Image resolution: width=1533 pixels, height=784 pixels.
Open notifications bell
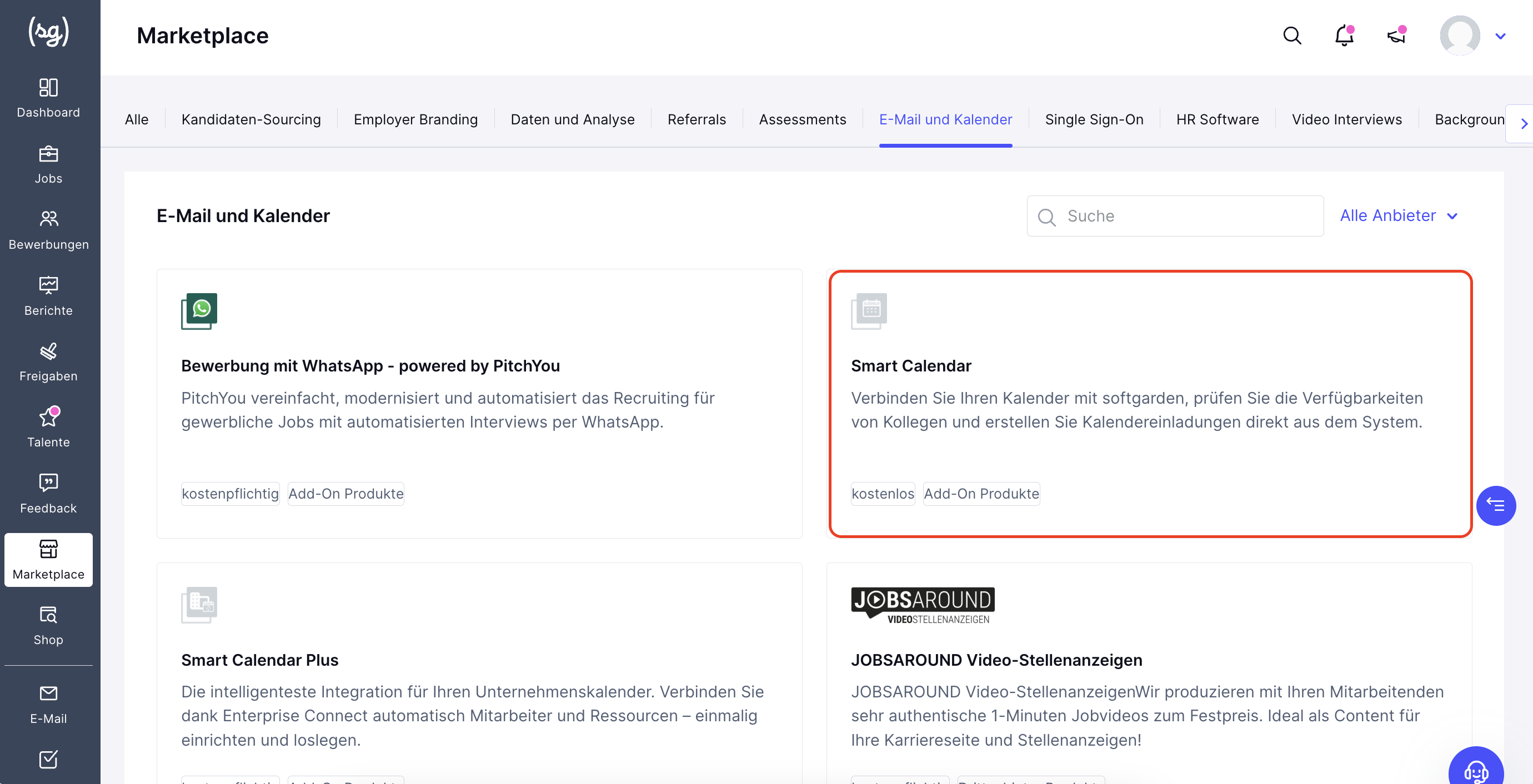[1344, 36]
